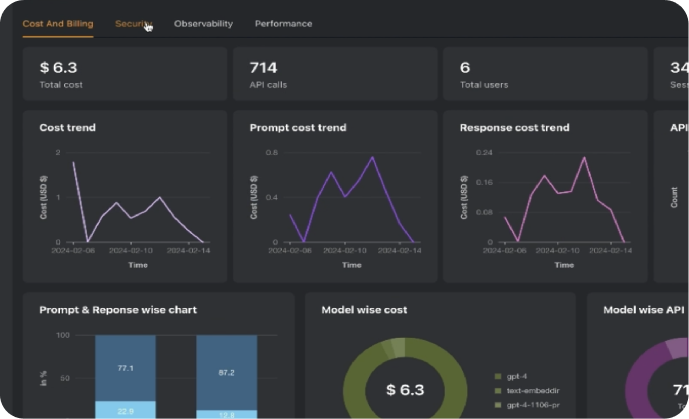The height and width of the screenshot is (419, 689).
Task: Click the gpt-4 legend label
Action: pos(517,376)
